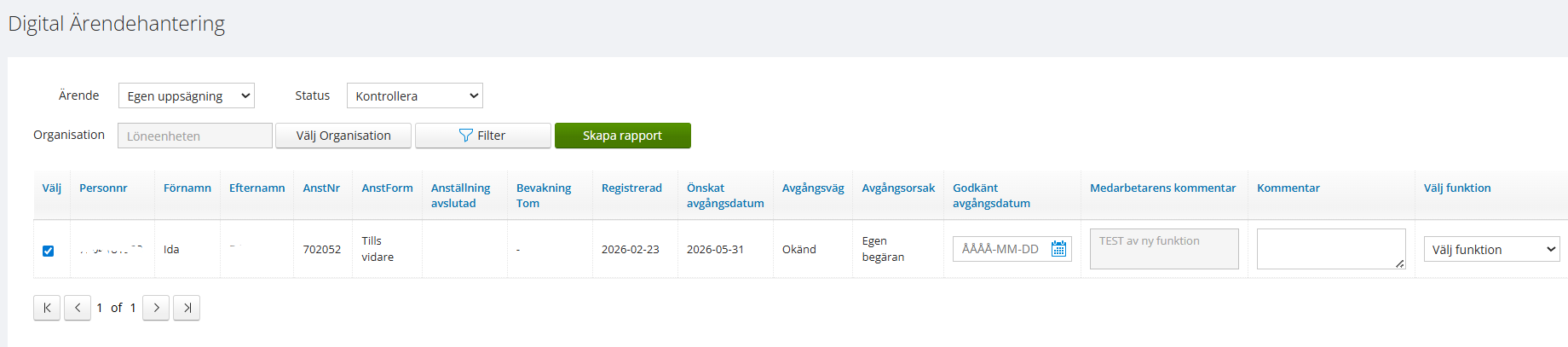This screenshot has height=347, width=1568.
Task: Click the Välj Organisation button
Action: click(343, 136)
